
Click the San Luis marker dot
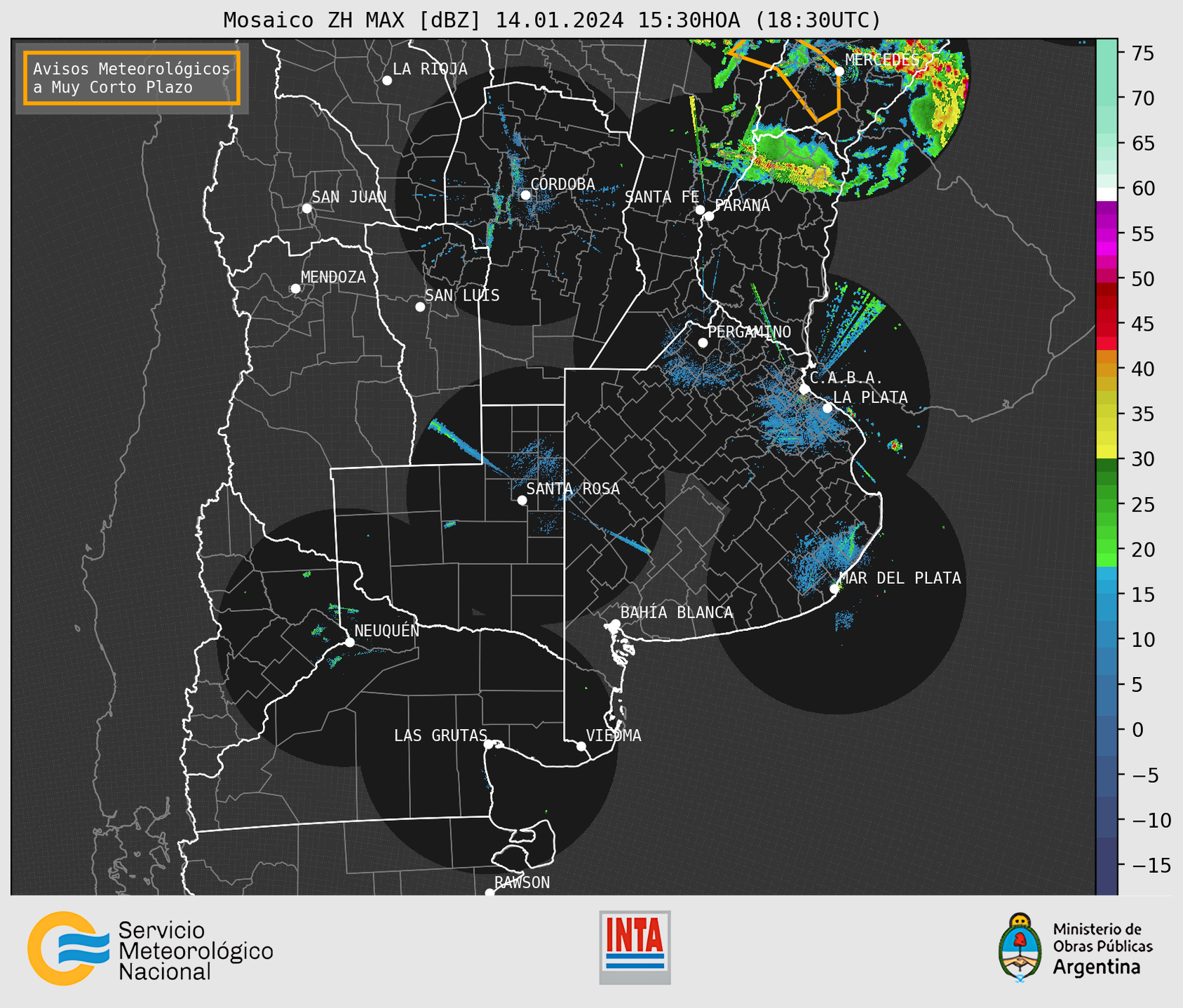point(420,307)
